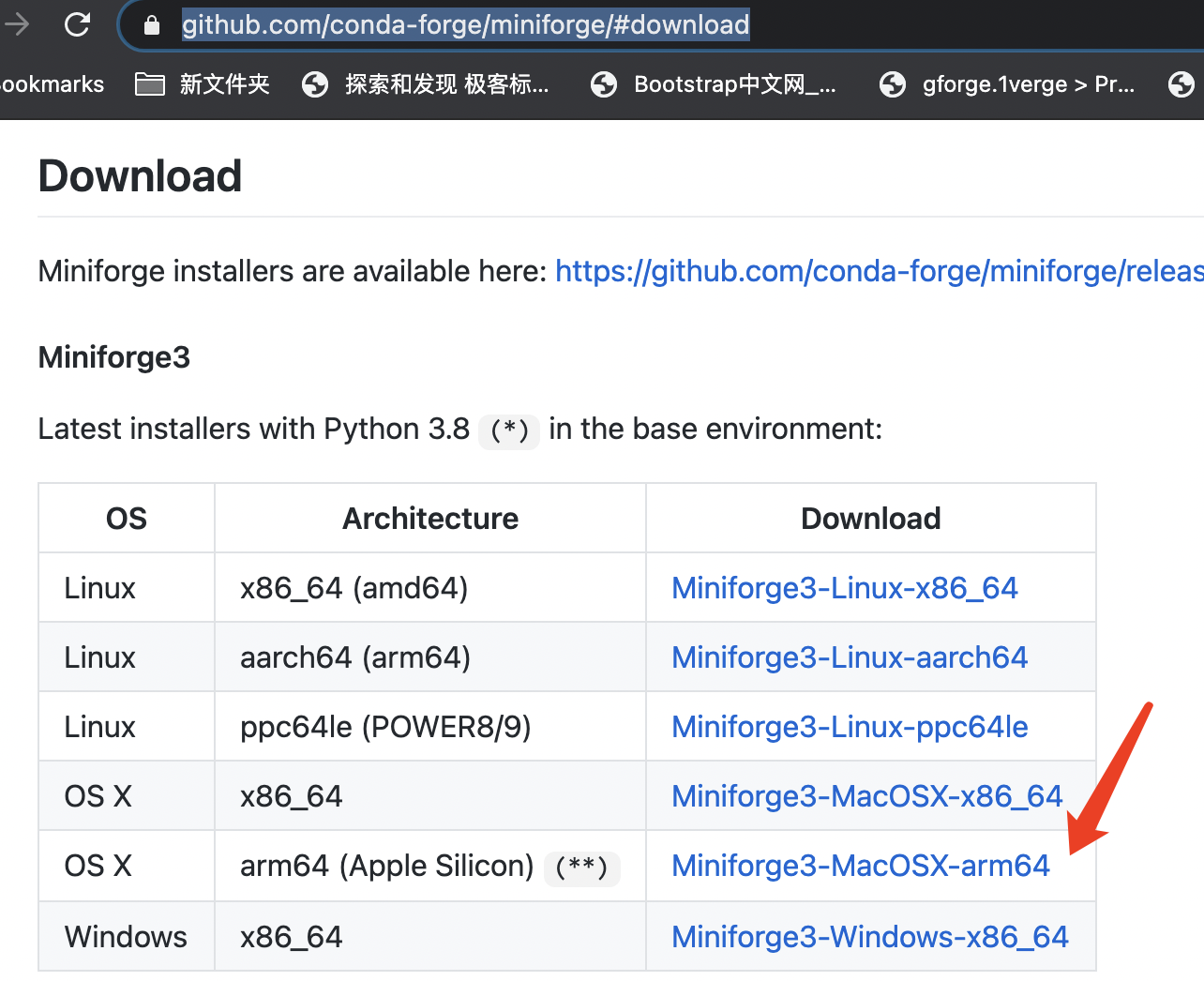Click the (**) footnote beside Apple Silicon
Screen dimensions: 1204x981
[x=581, y=869]
